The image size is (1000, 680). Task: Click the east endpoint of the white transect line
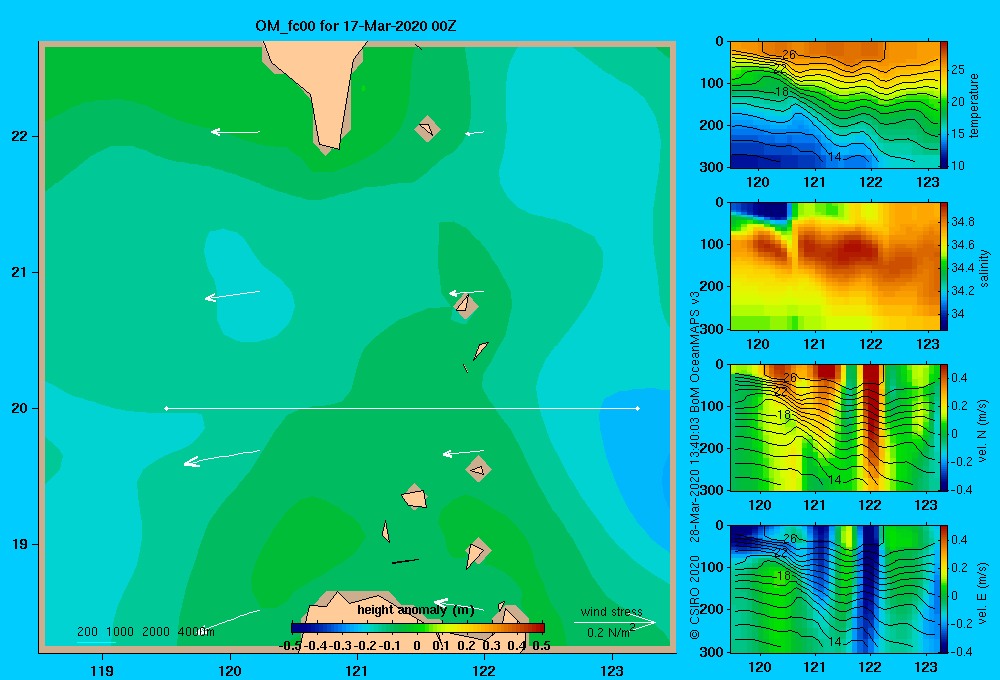[x=638, y=408]
